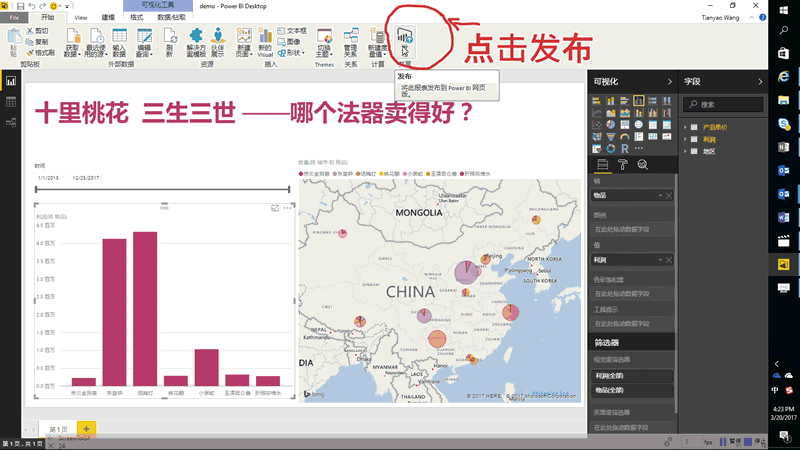Switch to Data view in left sidebar
This screenshot has width=800, height=450.
point(11,102)
